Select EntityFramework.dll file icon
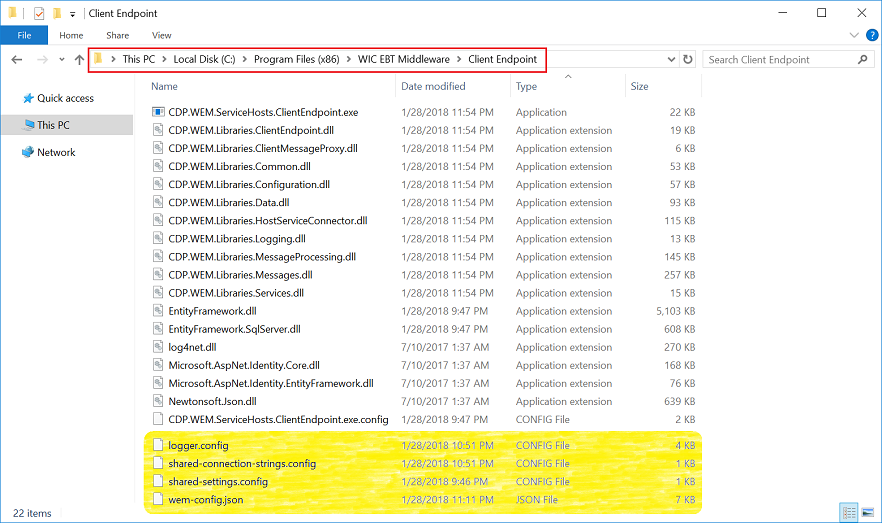Image resolution: width=882 pixels, height=523 pixels. point(158,310)
